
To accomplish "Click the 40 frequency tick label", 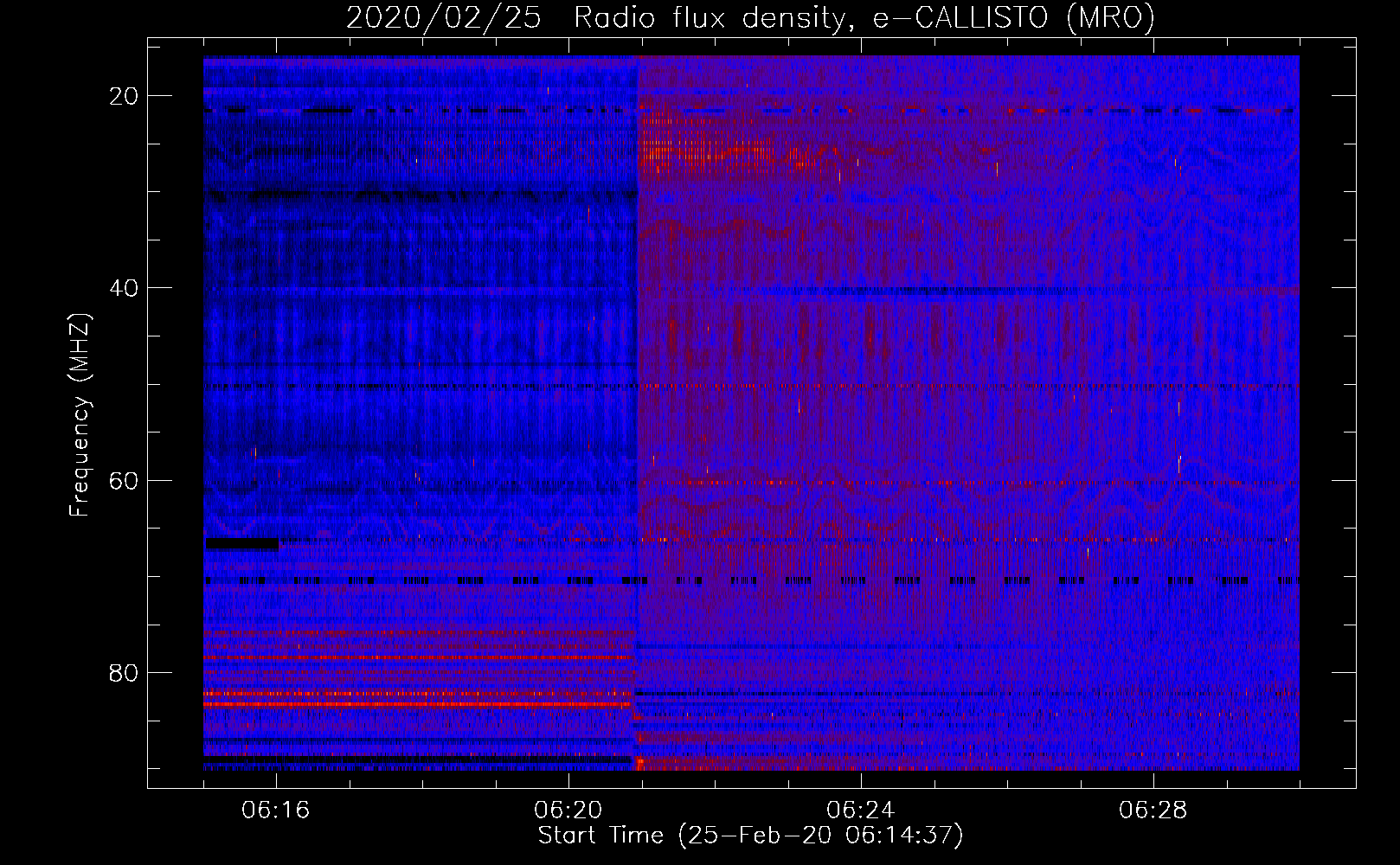I will 124,288.
